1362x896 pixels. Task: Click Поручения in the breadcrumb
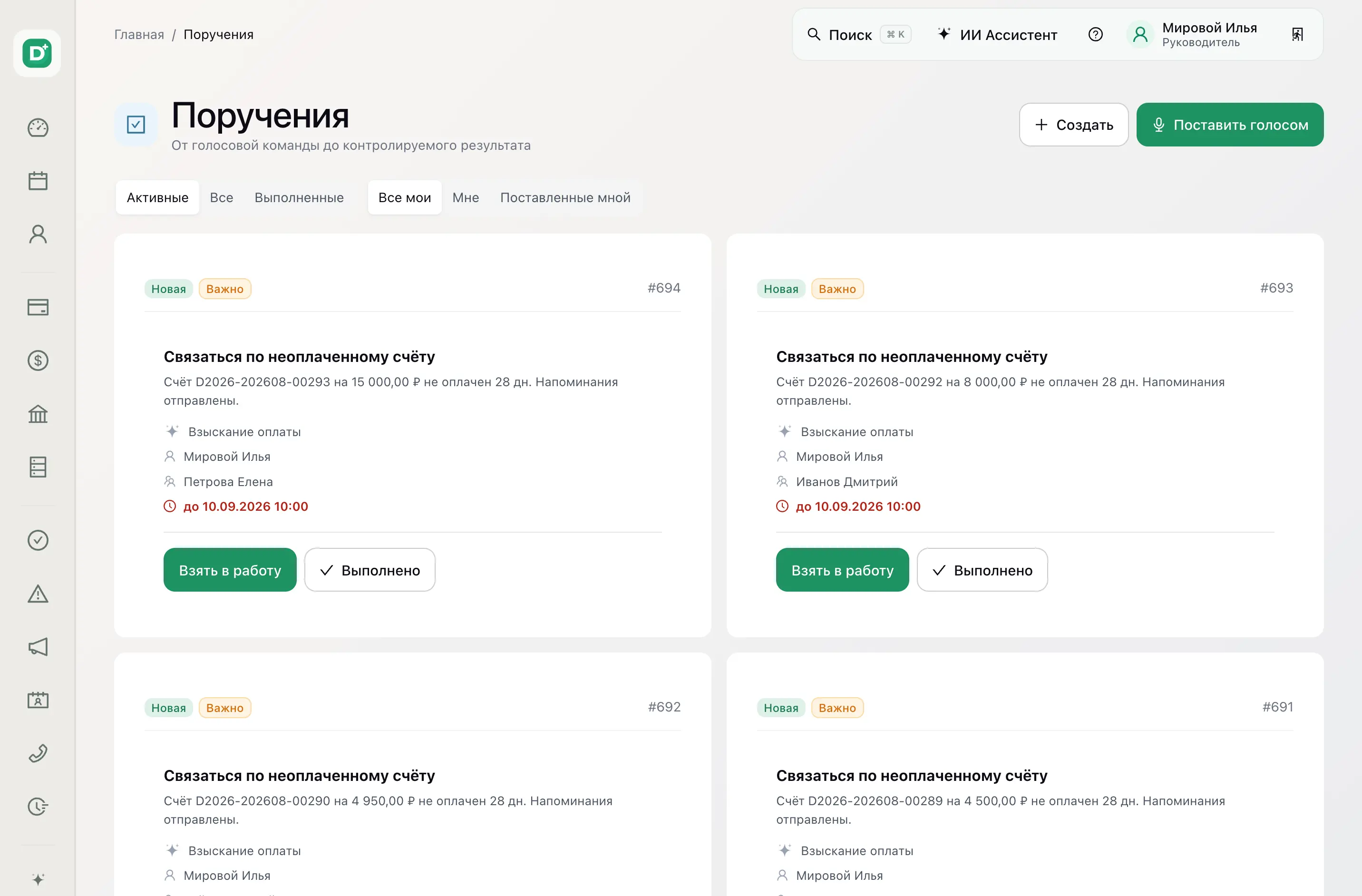coord(218,34)
